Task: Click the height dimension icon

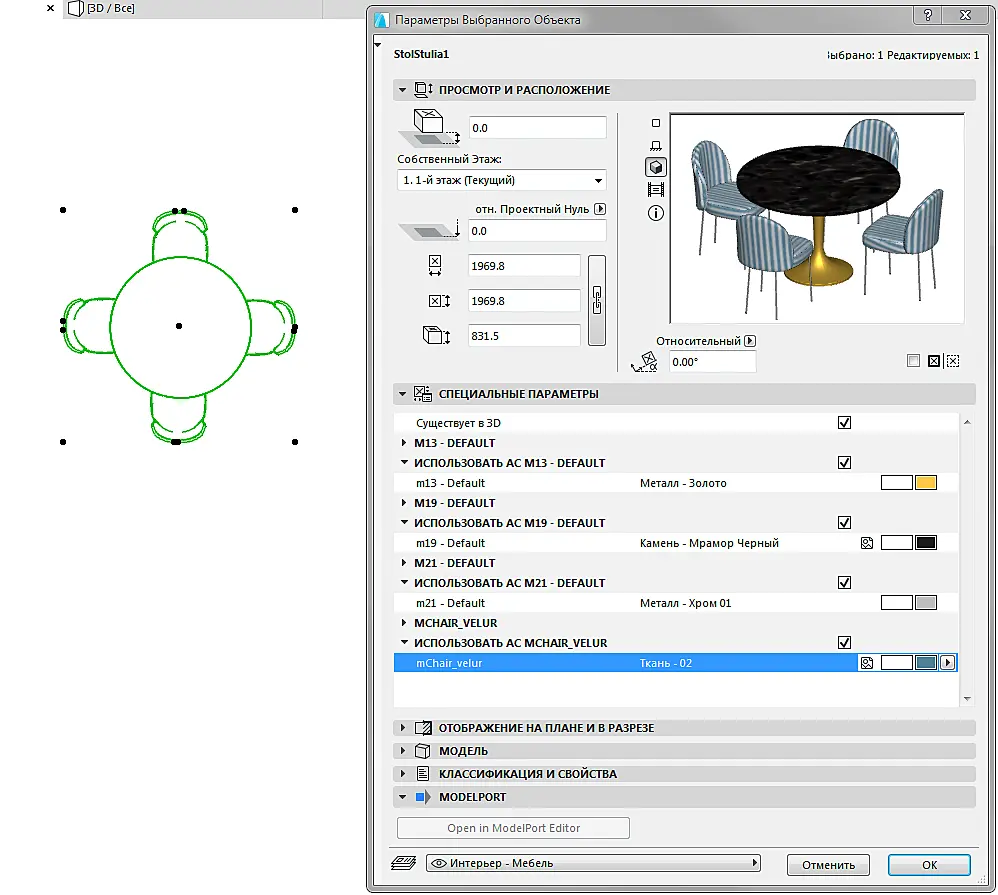Action: (437, 335)
